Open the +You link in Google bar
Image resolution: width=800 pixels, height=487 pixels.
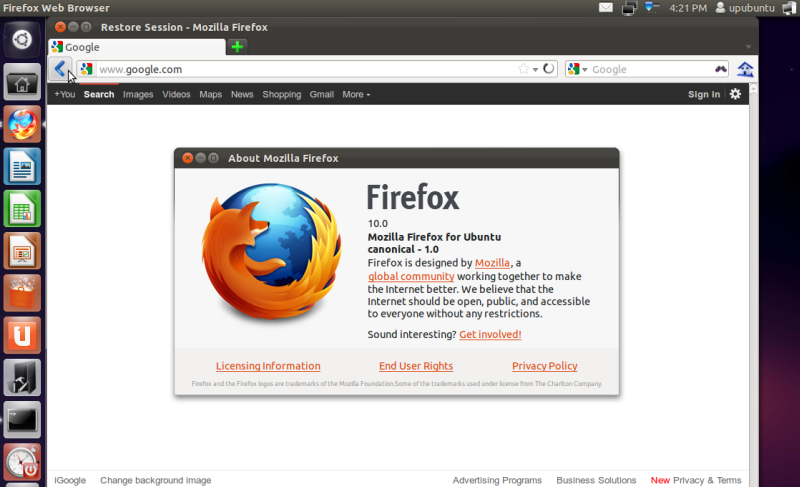pyautogui.click(x=65, y=94)
